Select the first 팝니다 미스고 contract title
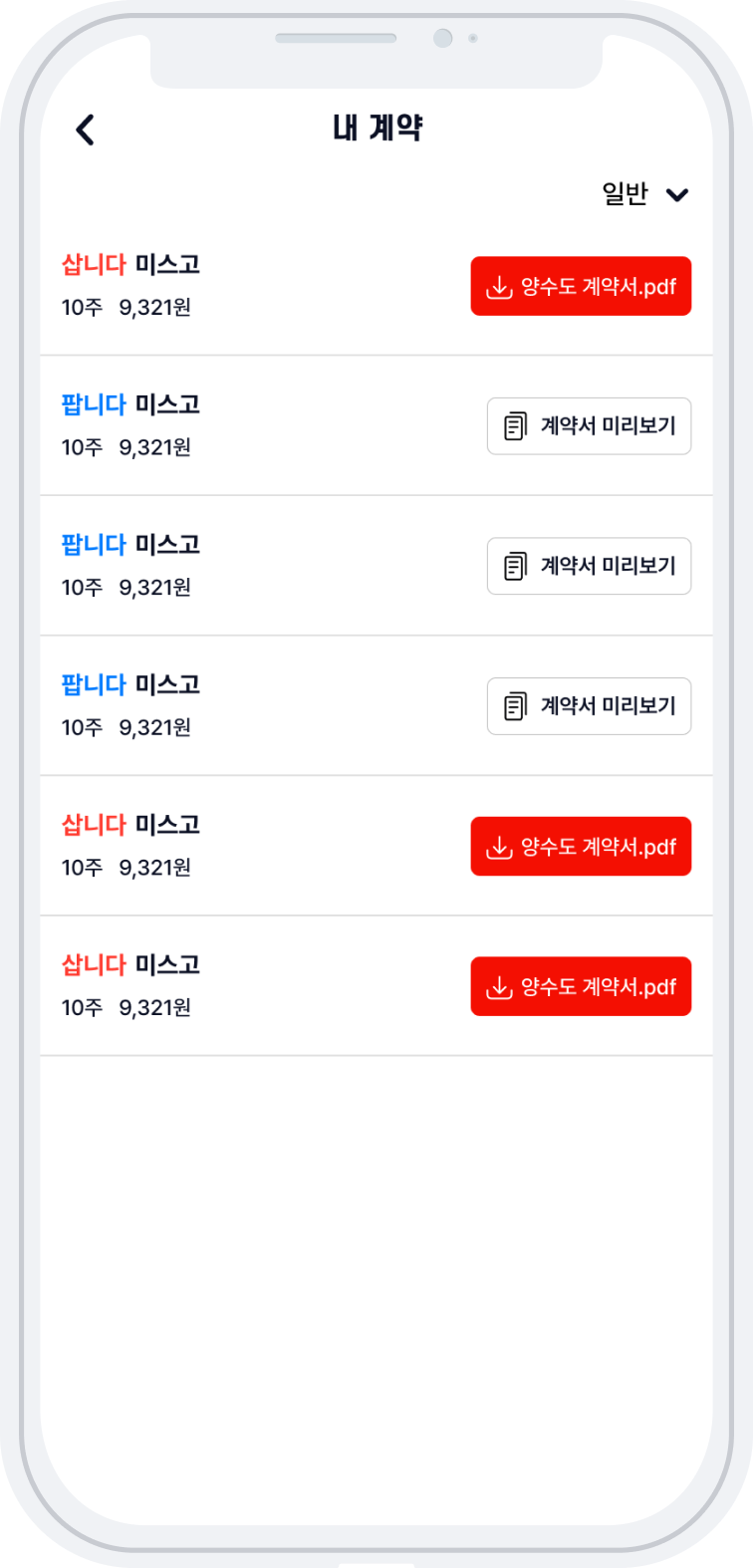 [x=130, y=404]
